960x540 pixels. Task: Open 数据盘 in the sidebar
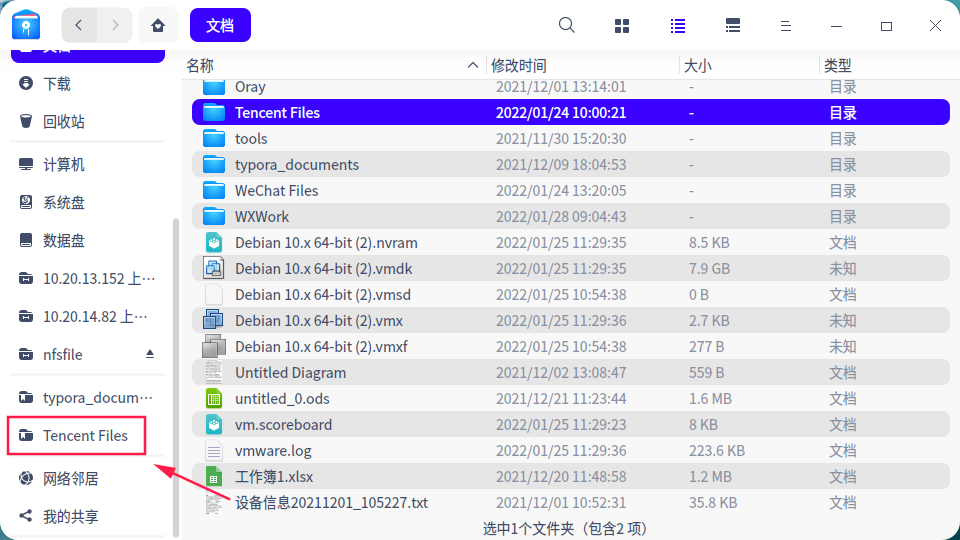[x=88, y=241]
